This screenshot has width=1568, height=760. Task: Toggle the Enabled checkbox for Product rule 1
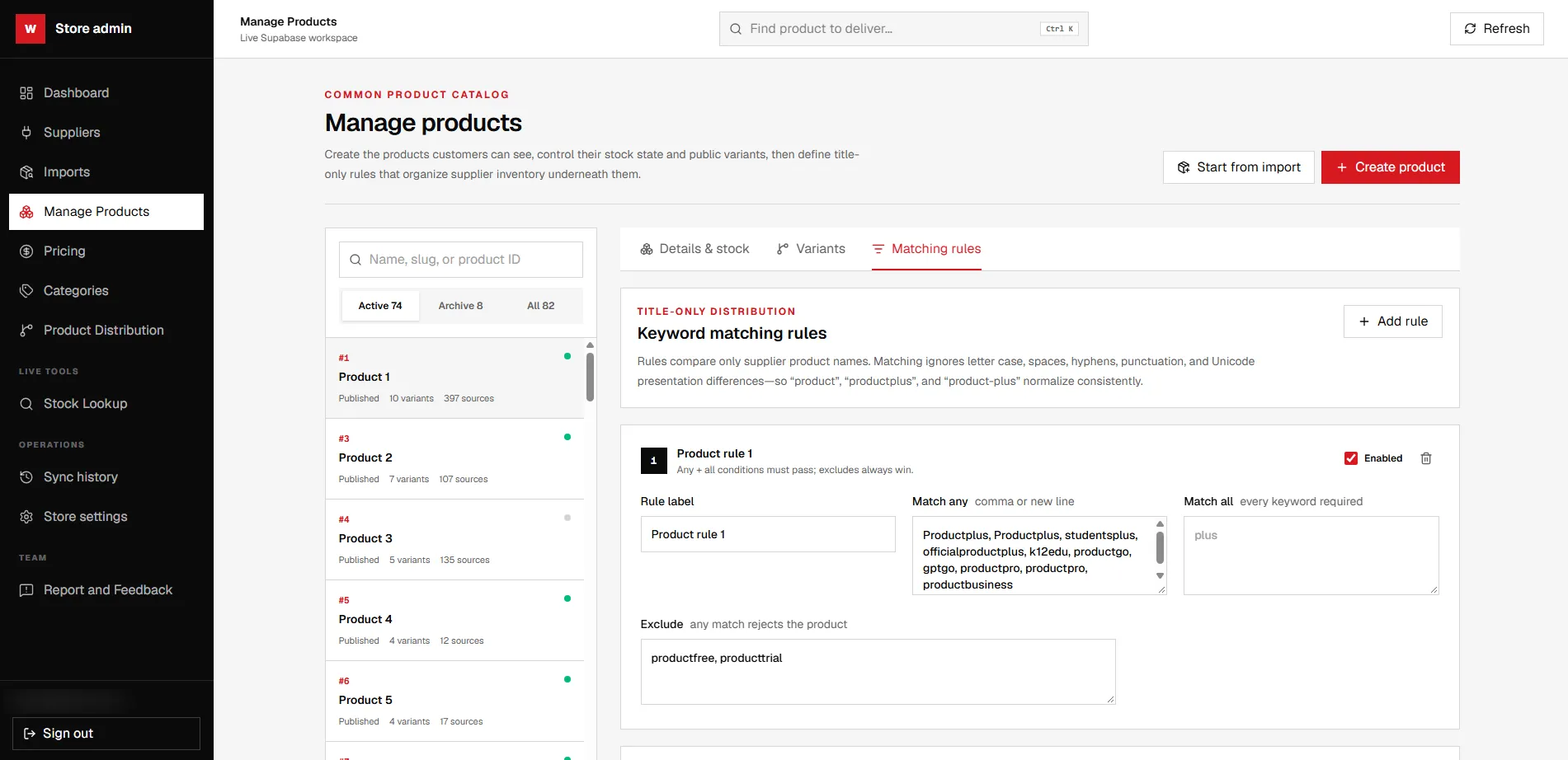tap(1351, 458)
